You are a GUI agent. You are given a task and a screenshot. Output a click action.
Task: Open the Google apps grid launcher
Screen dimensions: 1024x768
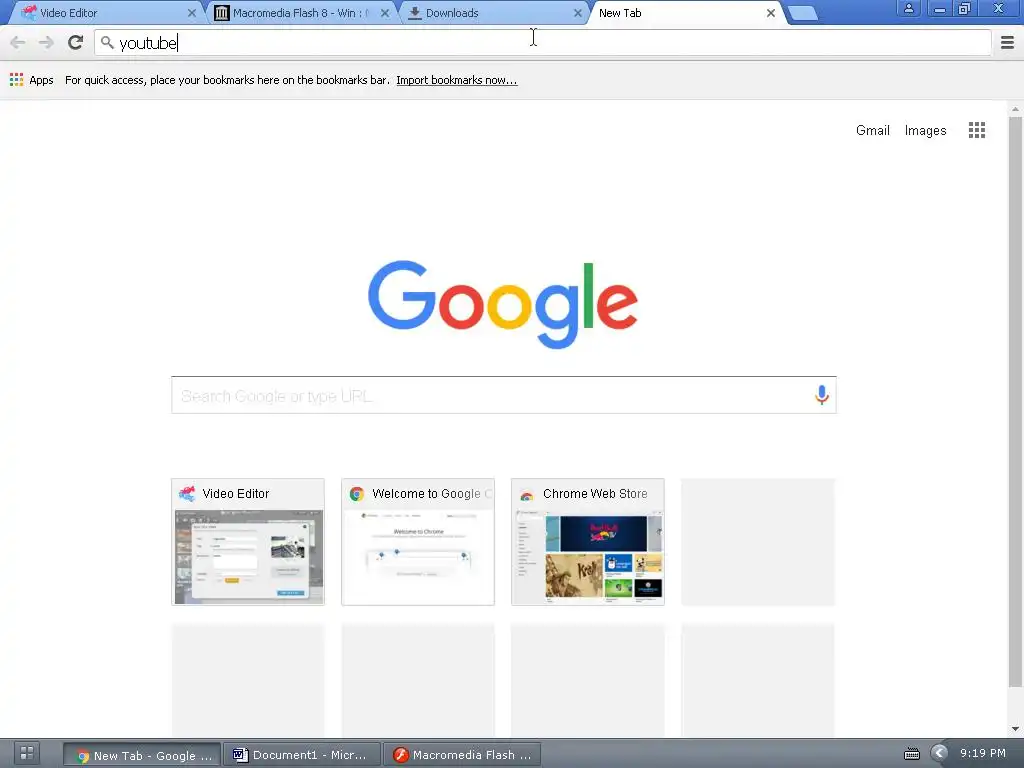coord(976,130)
